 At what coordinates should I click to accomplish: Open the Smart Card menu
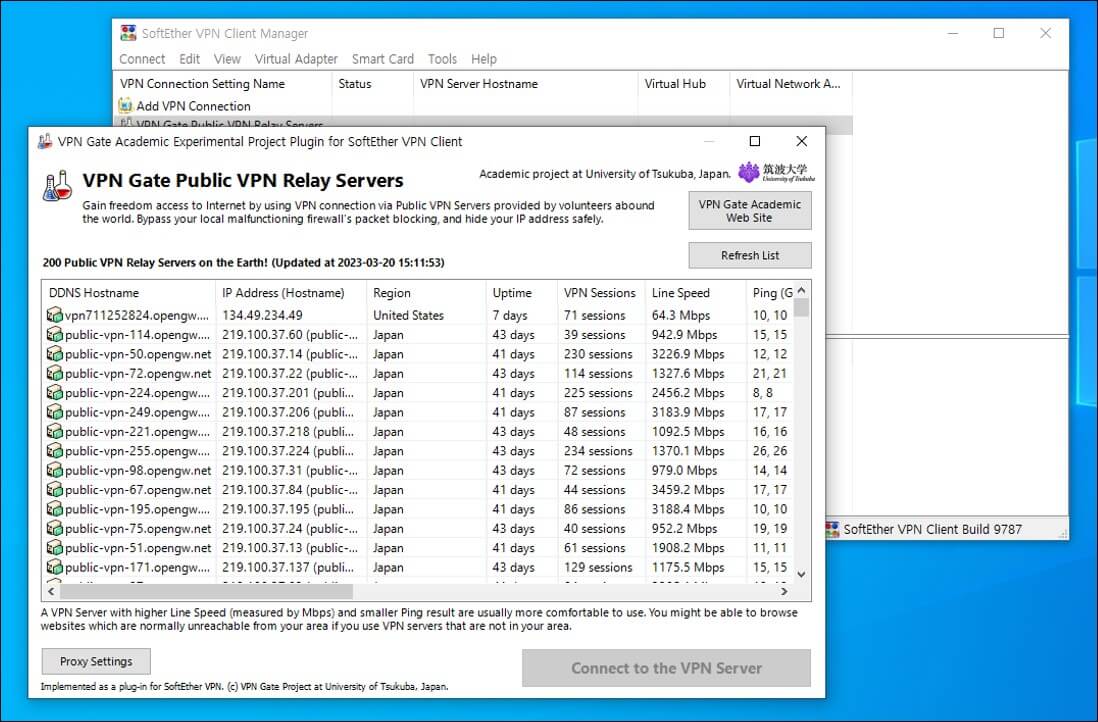[382, 59]
